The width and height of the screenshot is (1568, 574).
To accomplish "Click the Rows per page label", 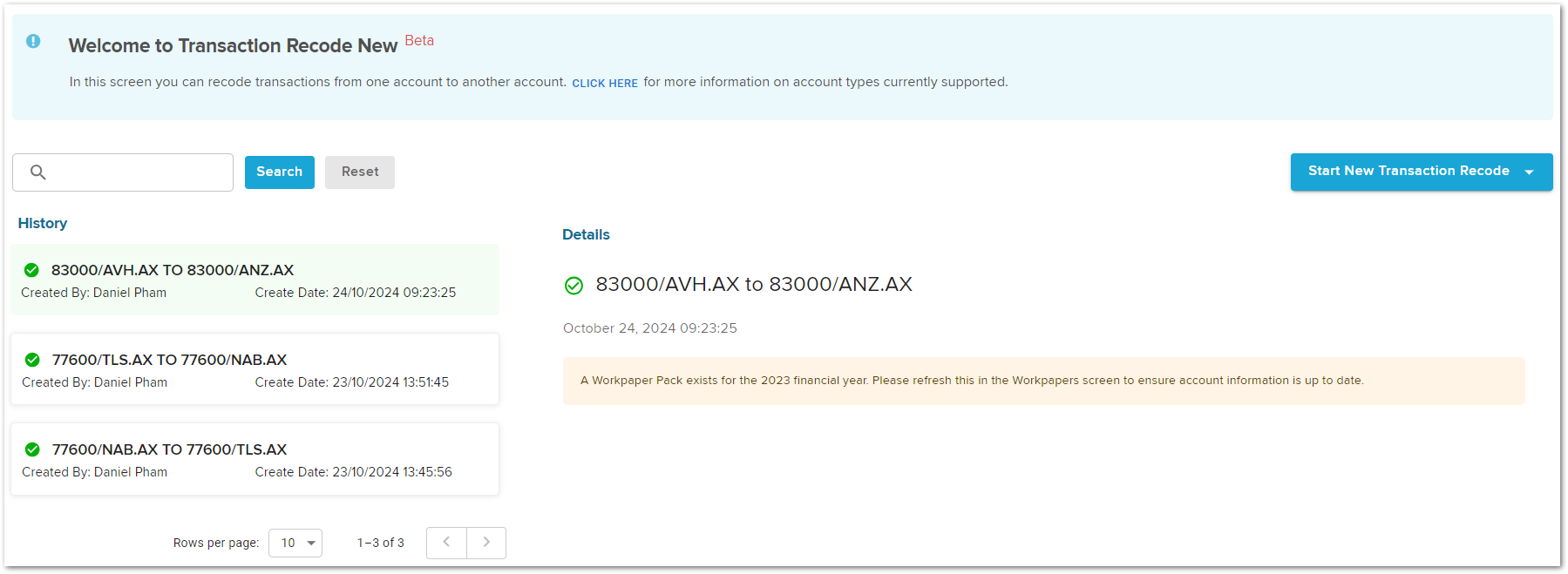I will [216, 543].
